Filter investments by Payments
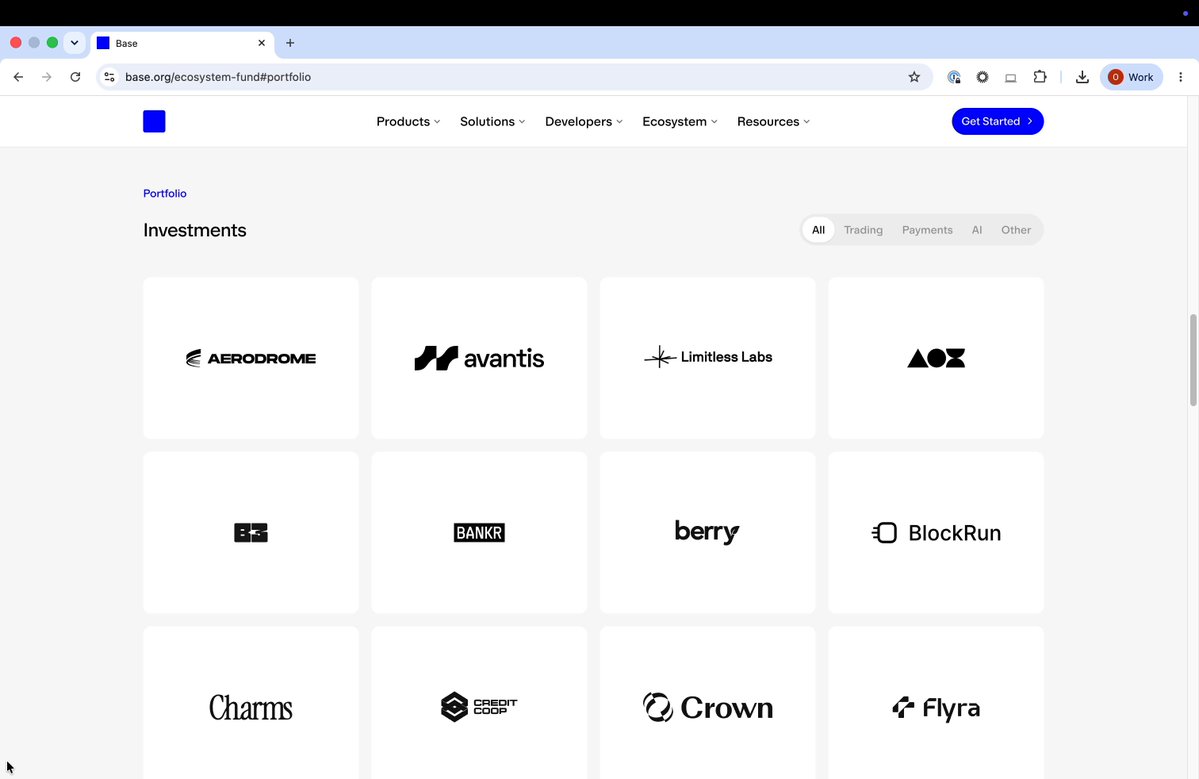 coord(927,230)
